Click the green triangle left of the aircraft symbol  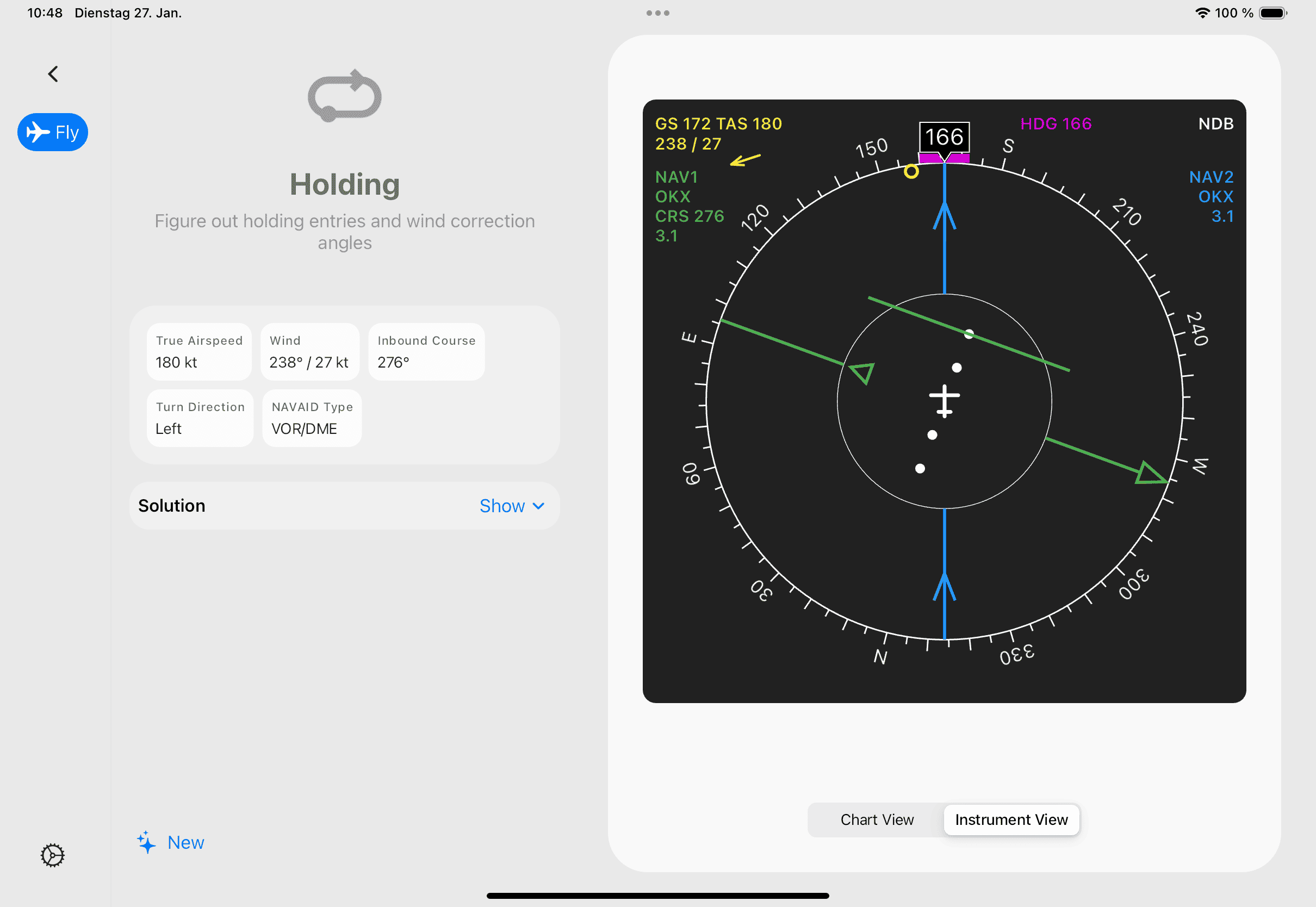coord(862,374)
